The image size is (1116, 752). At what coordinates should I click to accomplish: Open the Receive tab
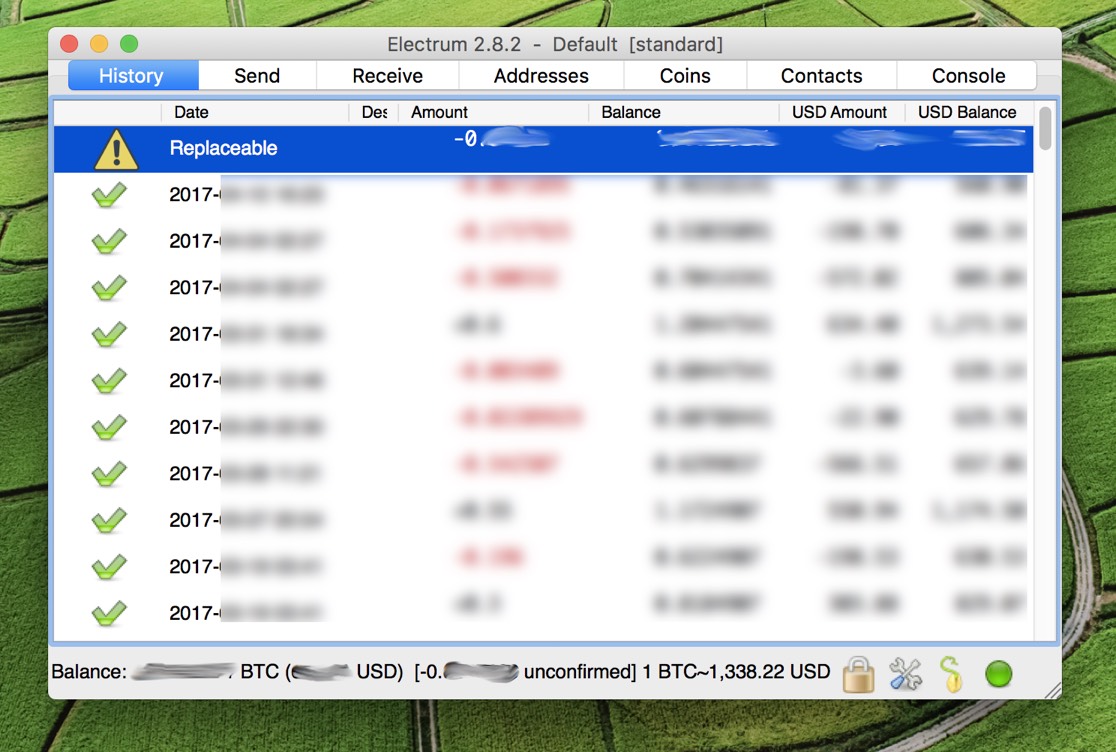coord(387,75)
